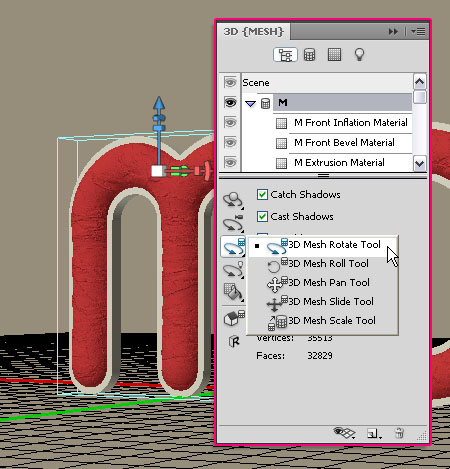
Task: Select the 3D Object Rotate tool icon
Action: (x=233, y=200)
